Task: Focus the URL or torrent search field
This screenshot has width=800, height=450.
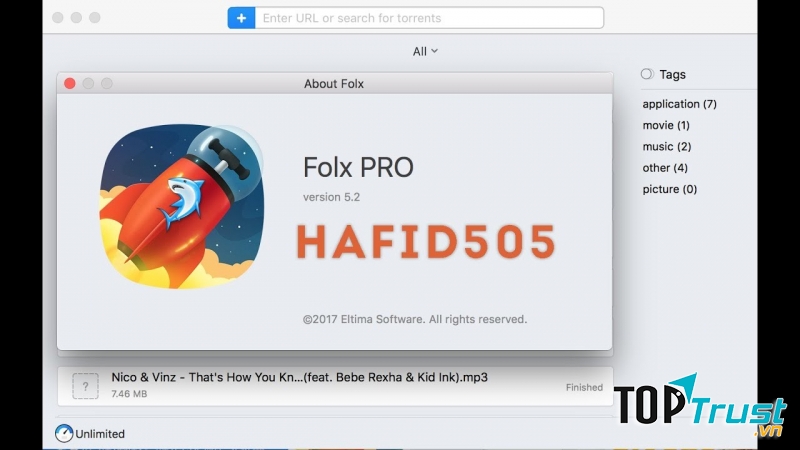Action: pyautogui.click(x=429, y=18)
